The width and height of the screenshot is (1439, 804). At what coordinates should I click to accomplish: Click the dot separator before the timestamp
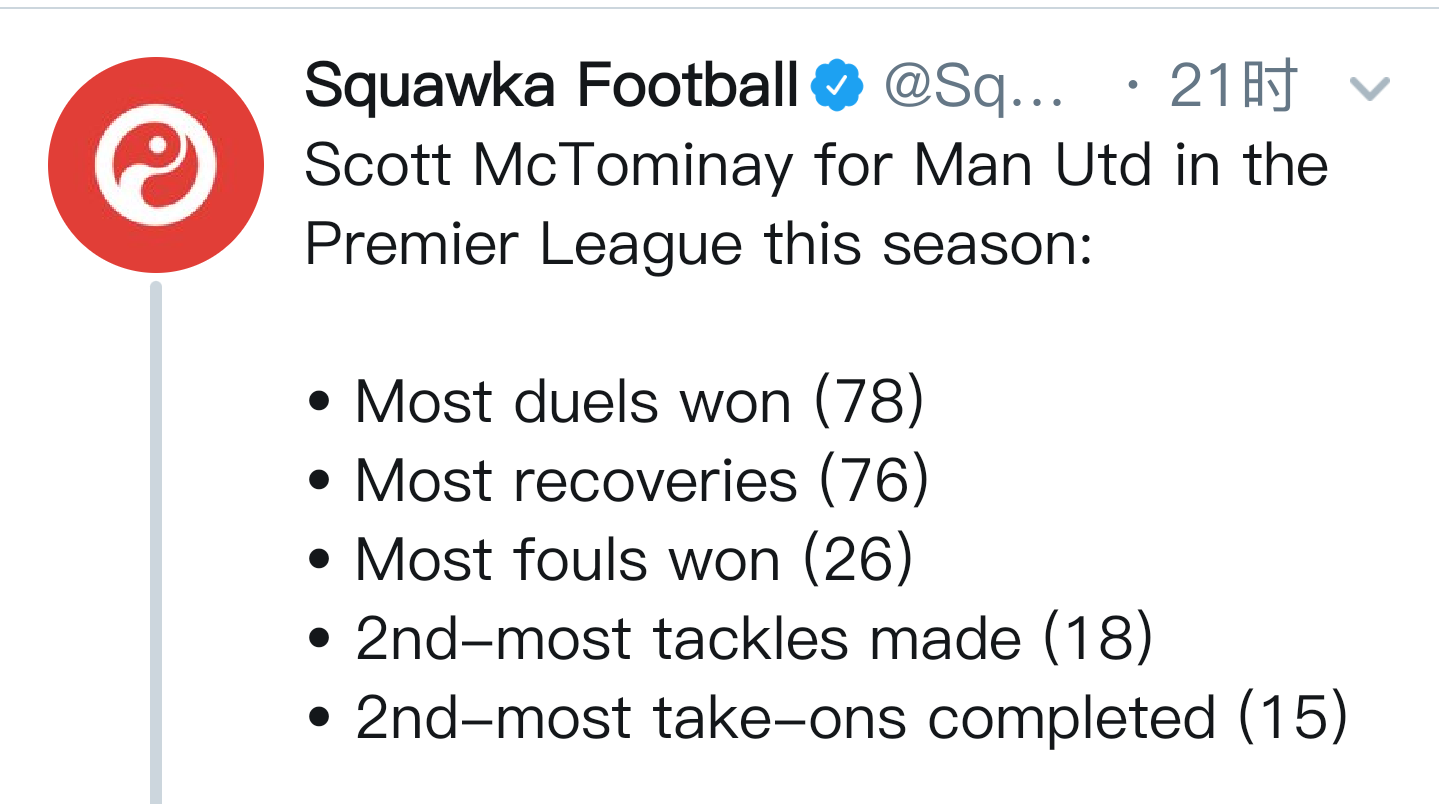click(1131, 87)
